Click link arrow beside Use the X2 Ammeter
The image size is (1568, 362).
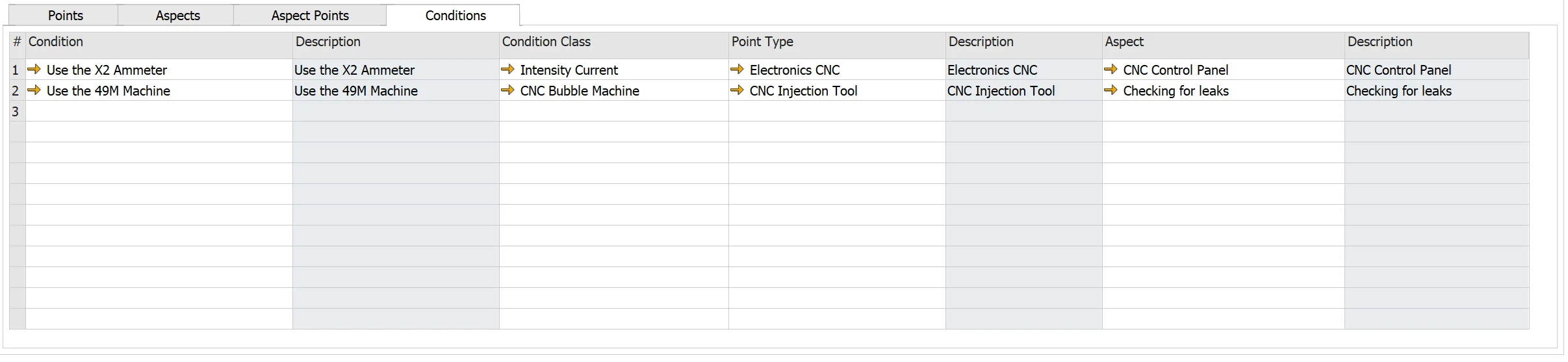[x=34, y=70]
